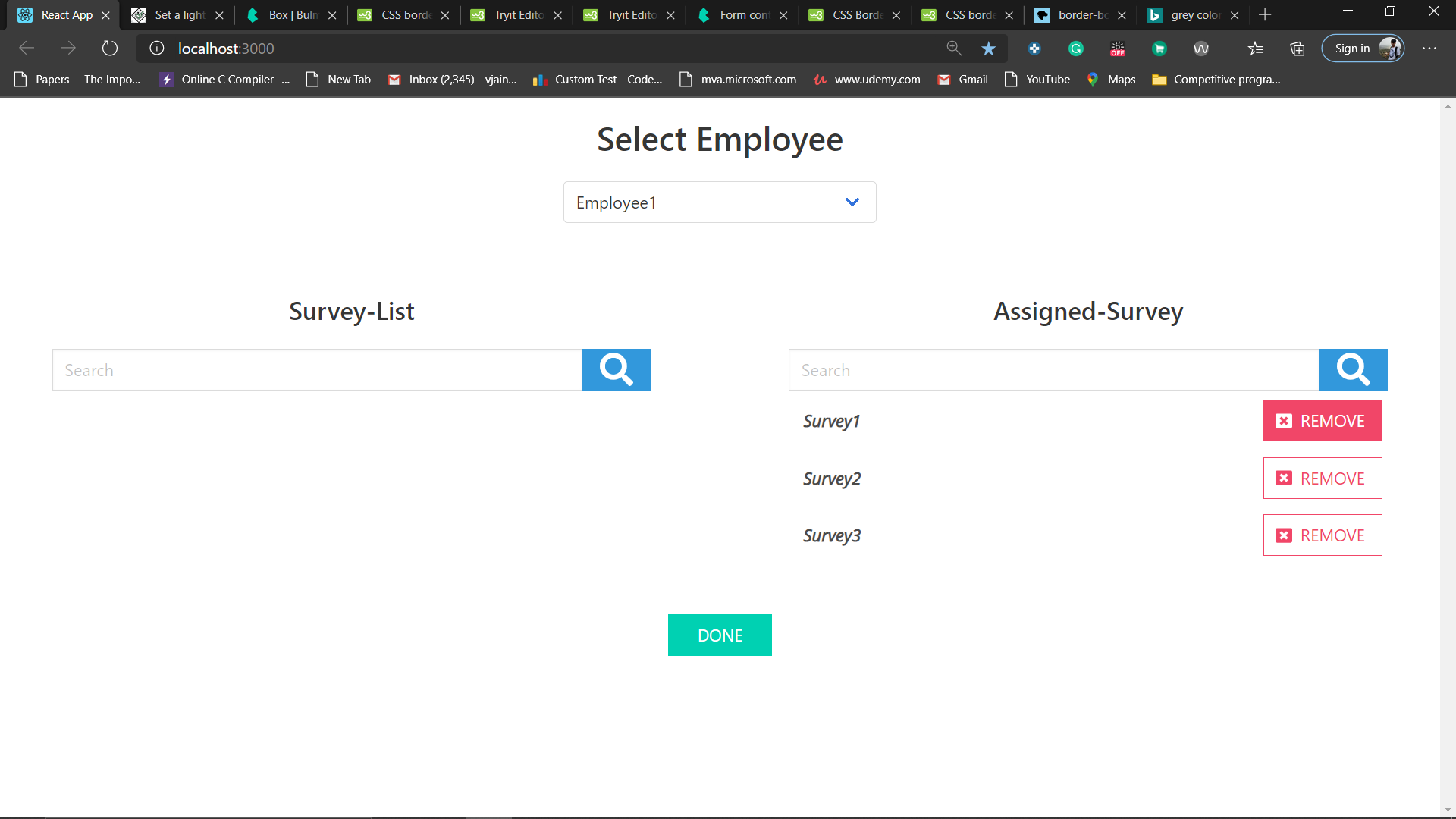Switch to the grey color Bing tab

[1194, 15]
